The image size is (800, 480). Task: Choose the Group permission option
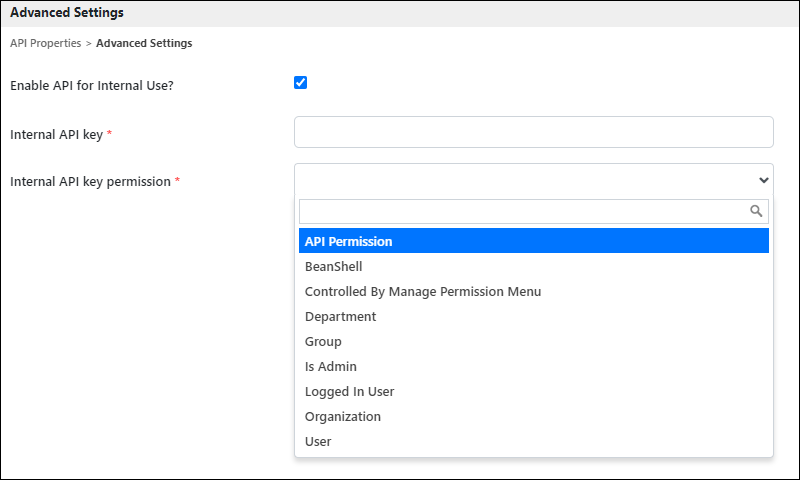534,341
